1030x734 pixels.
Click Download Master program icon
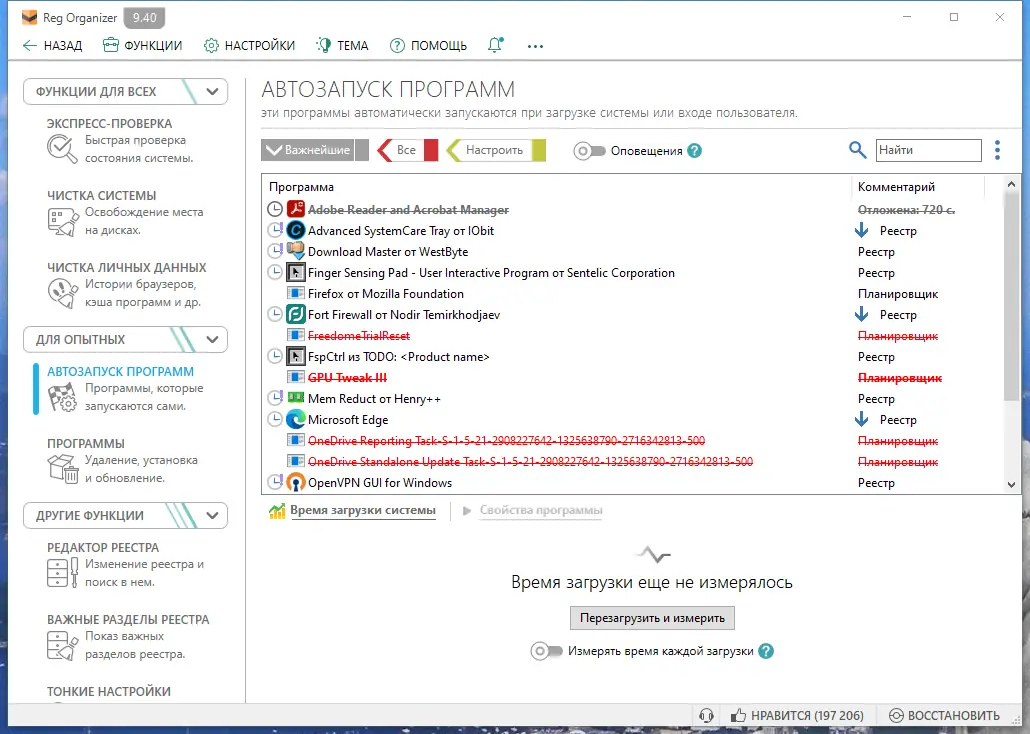click(296, 251)
